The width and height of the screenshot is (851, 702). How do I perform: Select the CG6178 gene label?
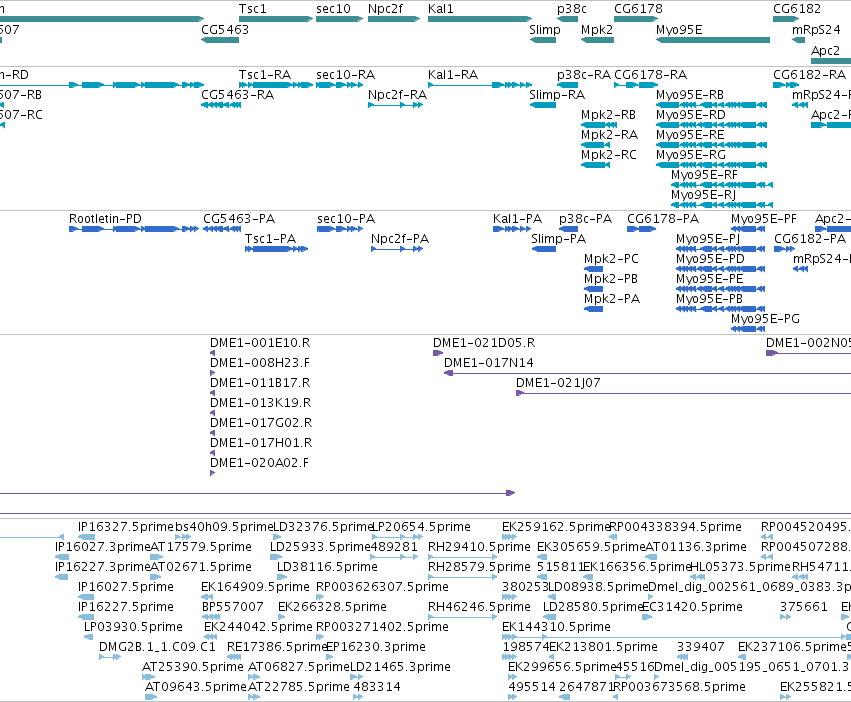pos(638,9)
